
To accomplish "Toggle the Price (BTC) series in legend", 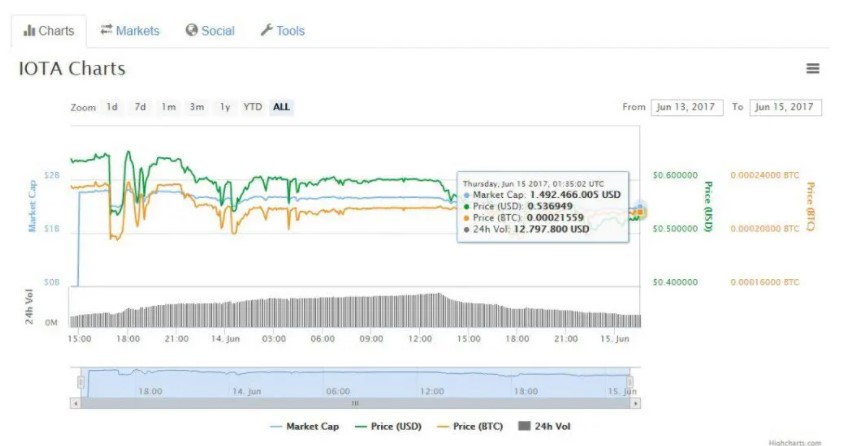I will (470, 426).
